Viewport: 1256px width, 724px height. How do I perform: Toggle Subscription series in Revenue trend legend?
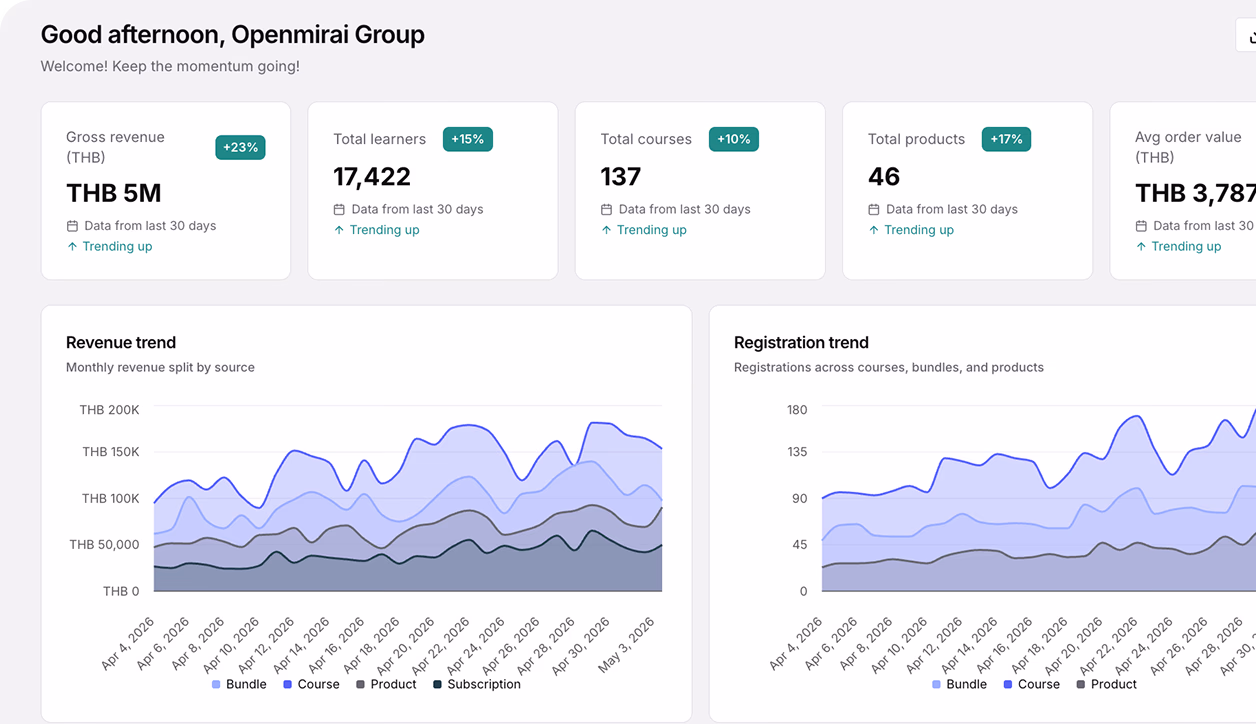click(477, 684)
